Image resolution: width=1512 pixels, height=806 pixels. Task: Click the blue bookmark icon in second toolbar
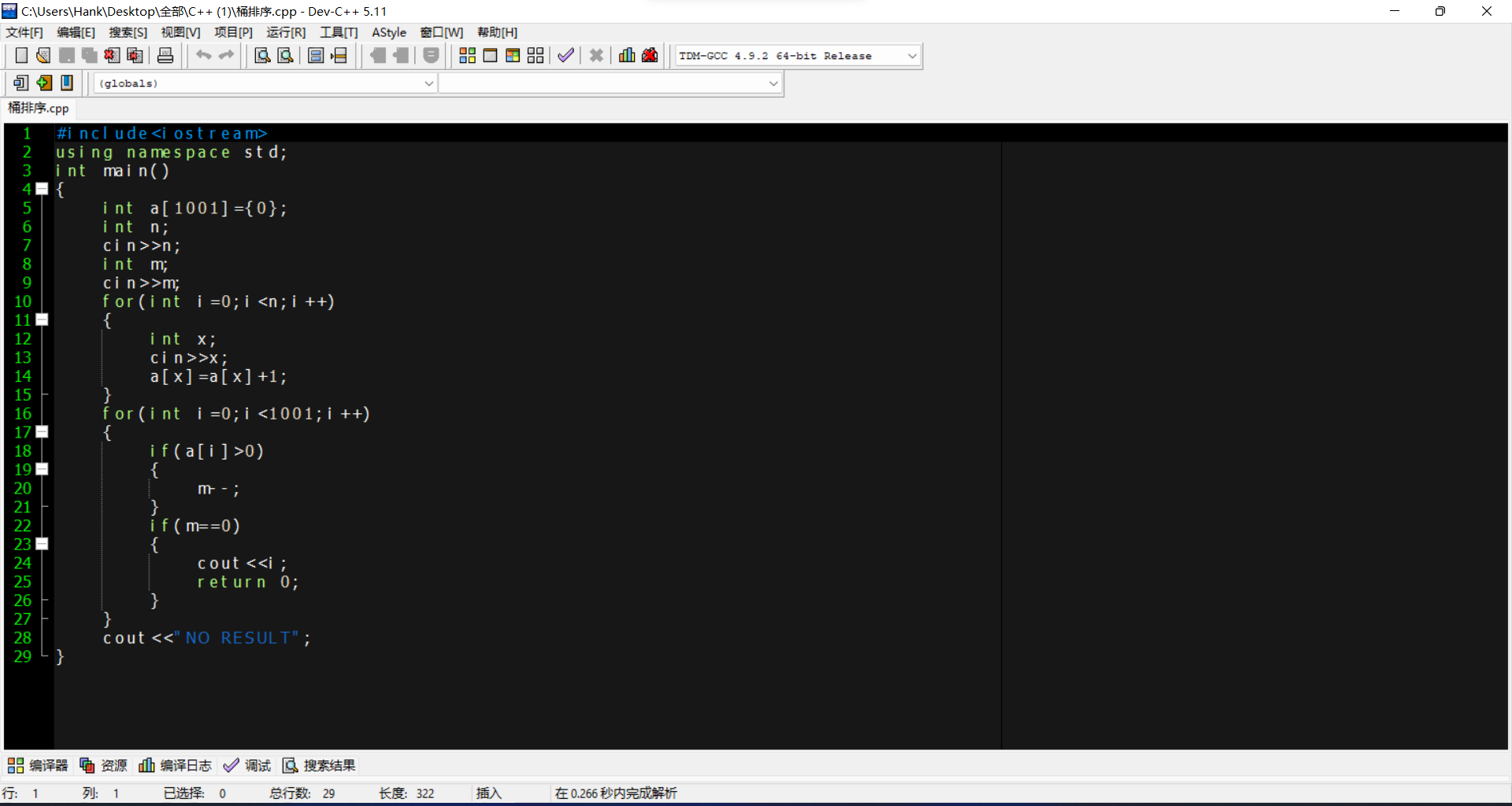click(x=67, y=83)
